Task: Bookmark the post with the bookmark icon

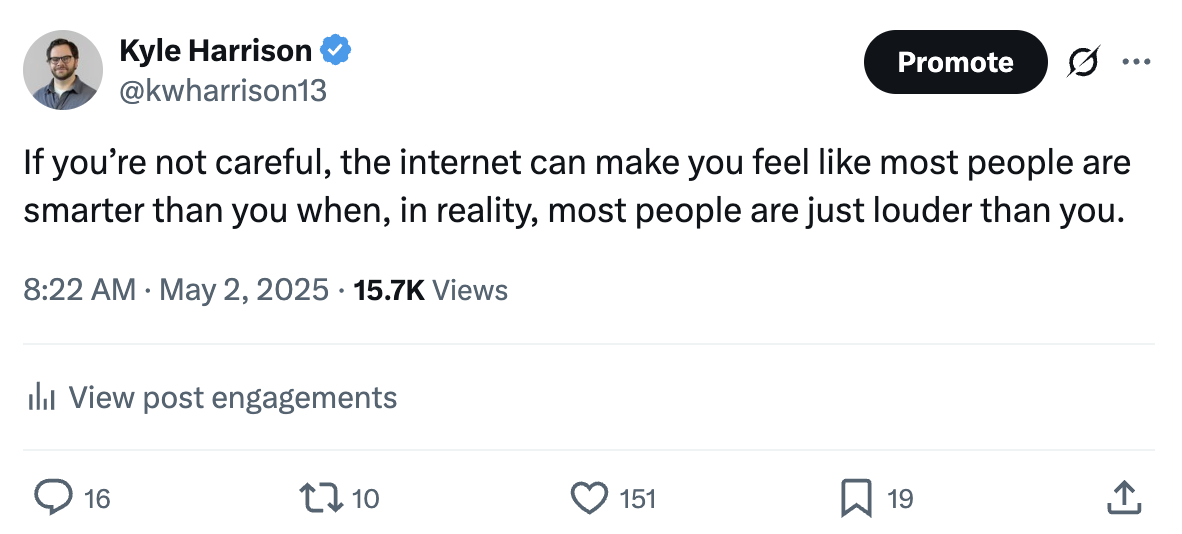Action: click(x=856, y=497)
